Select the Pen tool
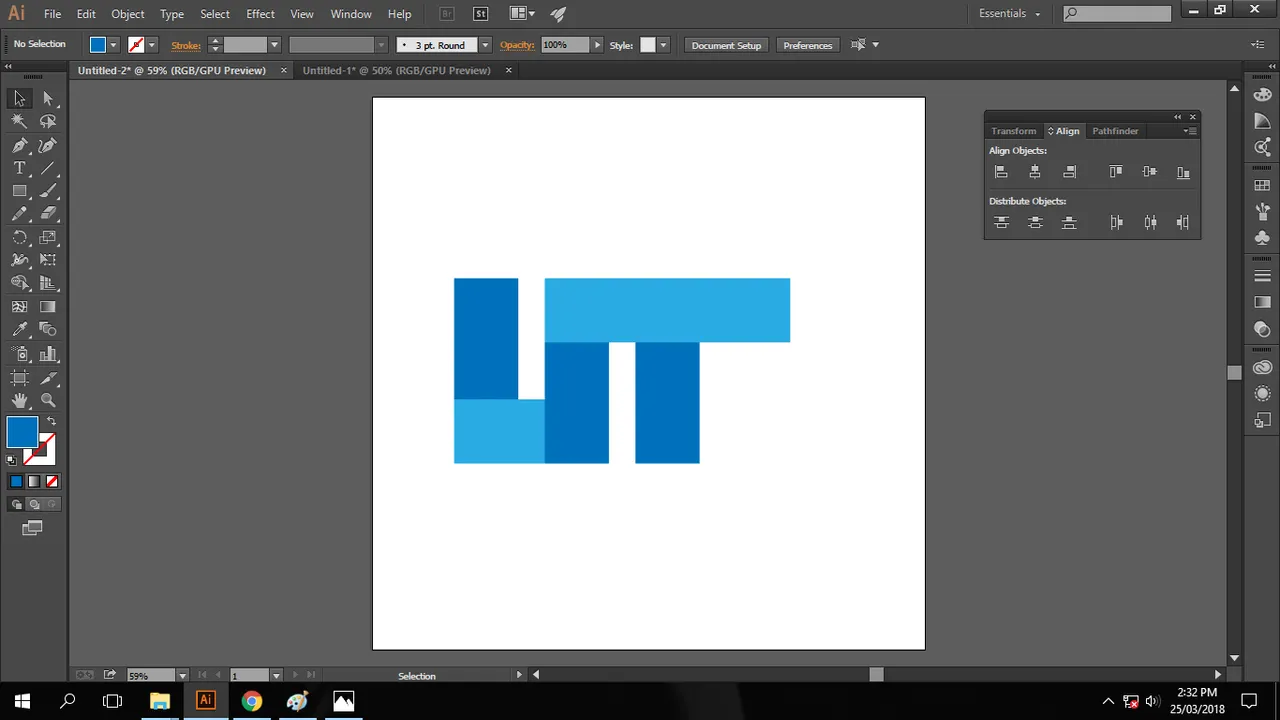This screenshot has width=1280, height=720. pyautogui.click(x=19, y=145)
